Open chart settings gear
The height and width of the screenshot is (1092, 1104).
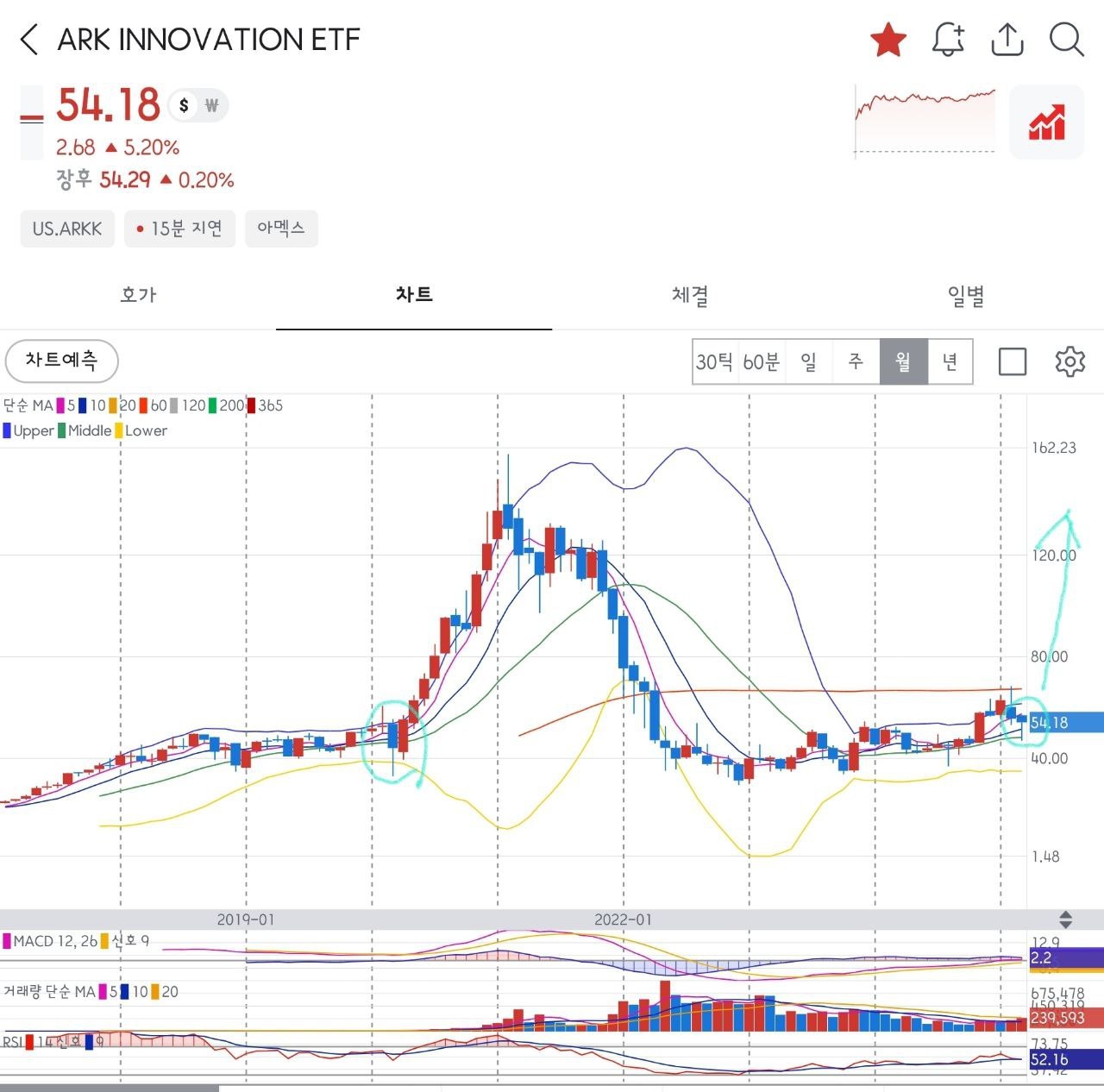1069,361
